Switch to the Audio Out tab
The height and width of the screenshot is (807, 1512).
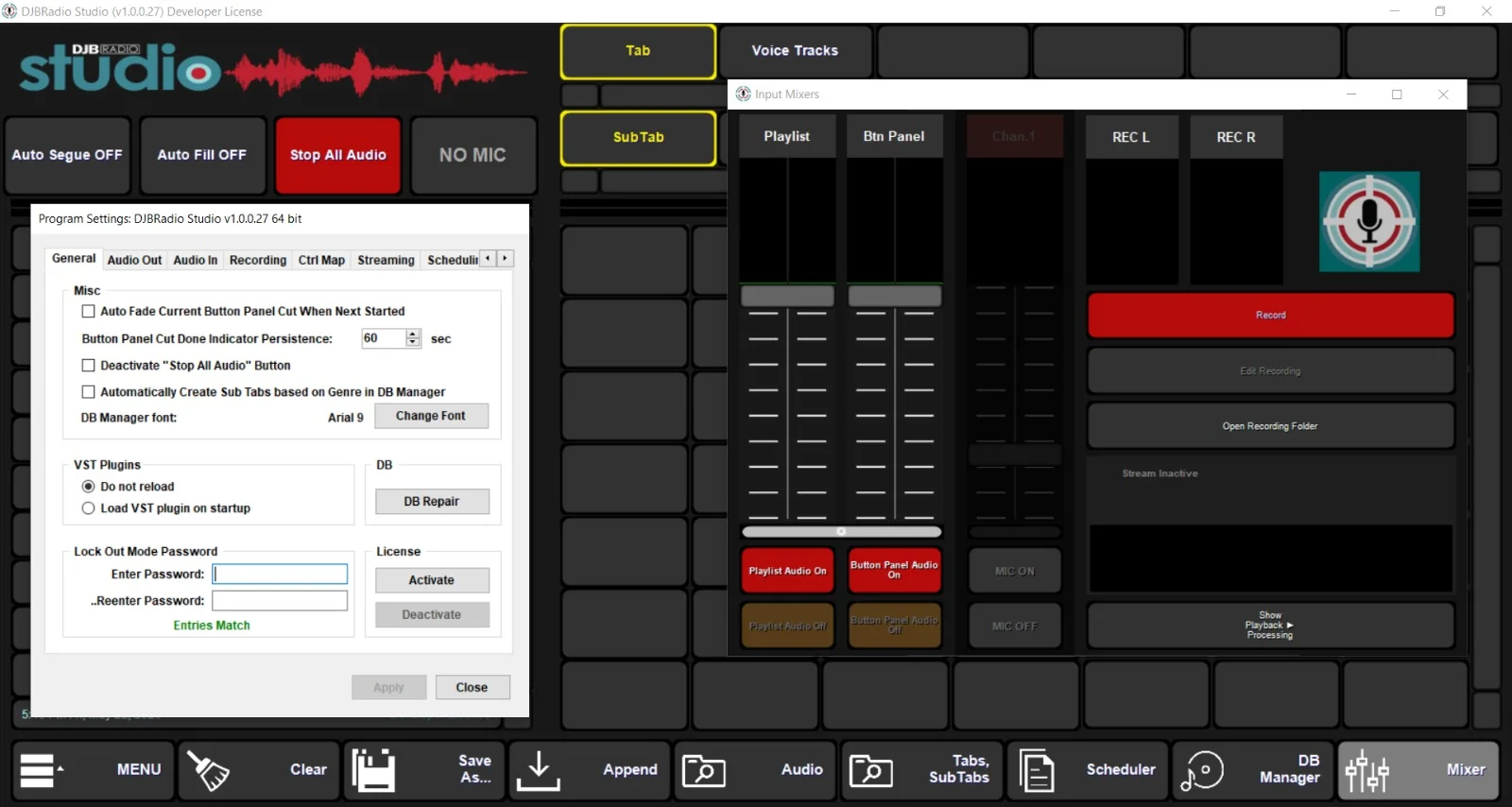[x=134, y=260]
